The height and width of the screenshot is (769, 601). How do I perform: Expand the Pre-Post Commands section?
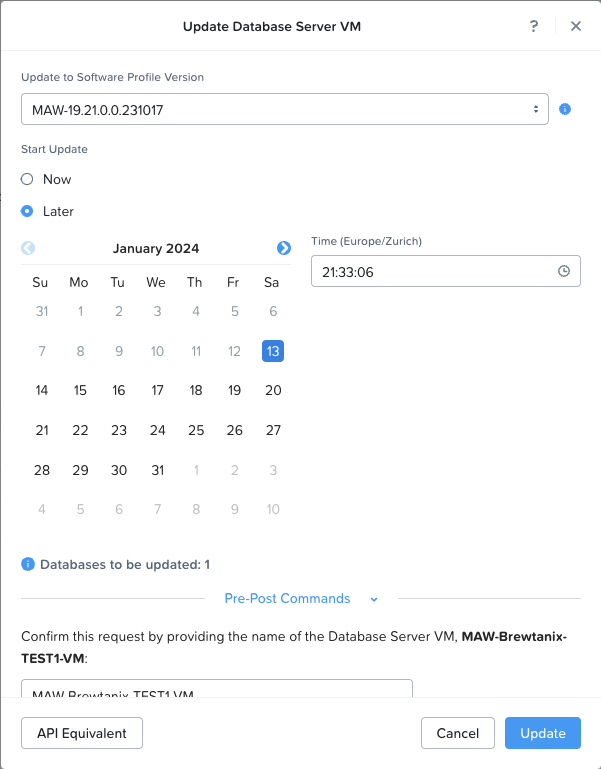coord(287,598)
